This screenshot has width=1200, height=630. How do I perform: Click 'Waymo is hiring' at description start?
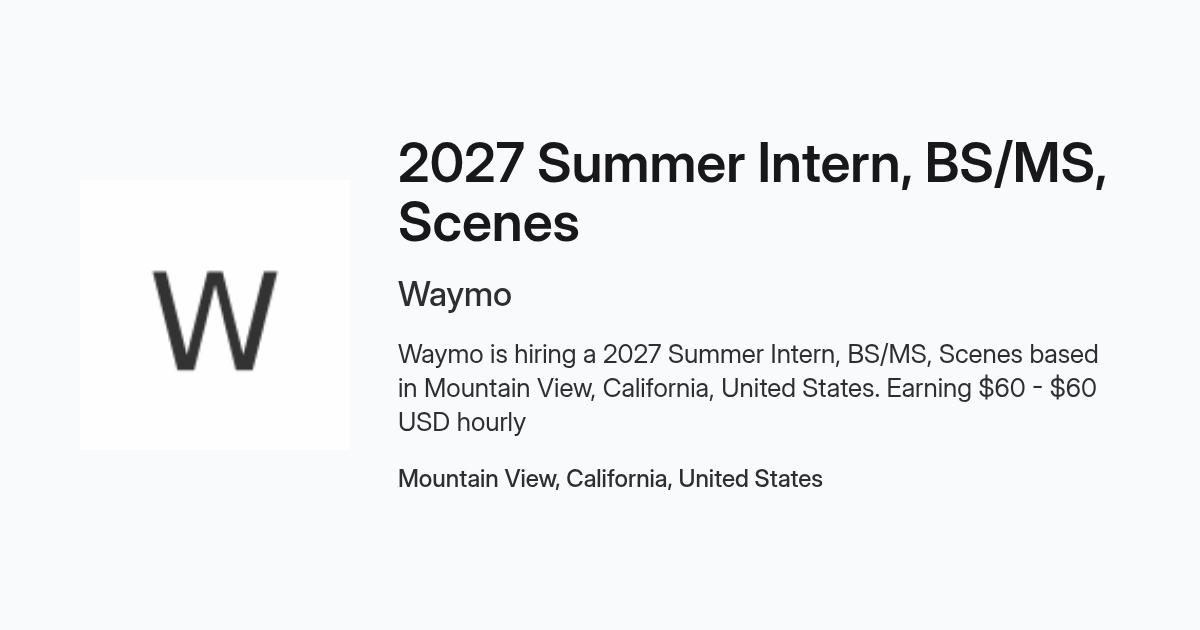tap(483, 355)
